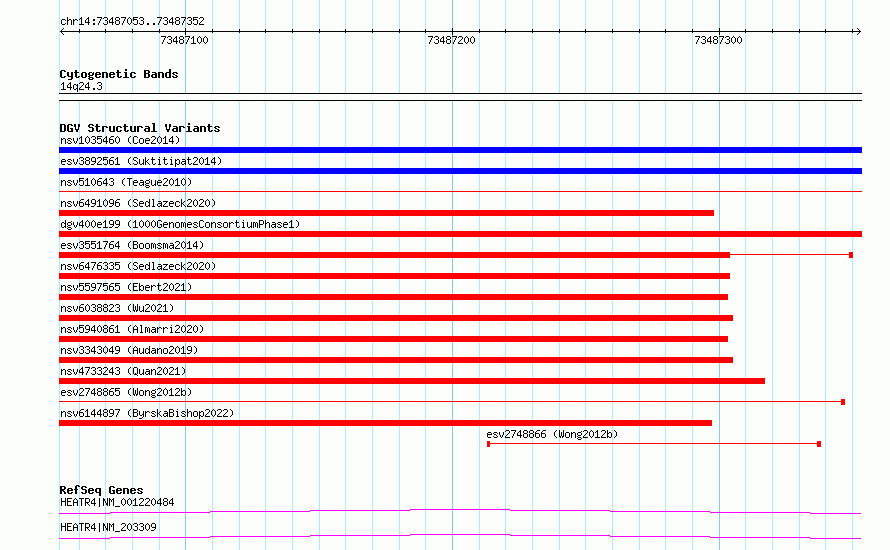Open nsv5597565 (Ebert2021) label
Viewport: 890px width, 550px height.
[126, 287]
